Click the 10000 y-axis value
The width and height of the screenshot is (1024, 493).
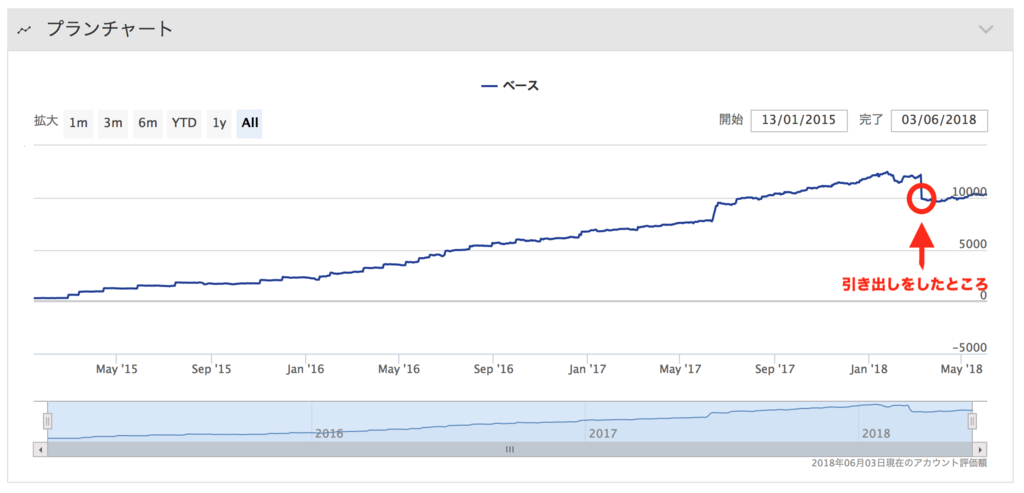969,191
